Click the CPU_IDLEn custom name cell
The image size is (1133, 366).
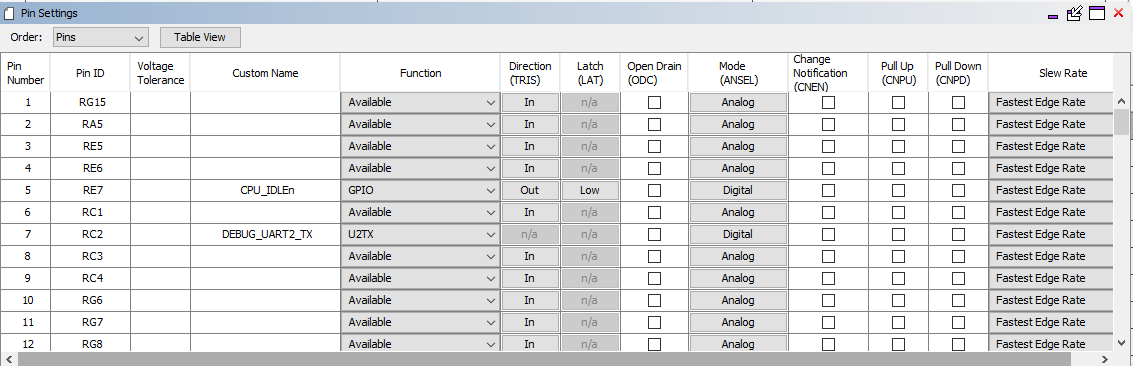tap(265, 191)
